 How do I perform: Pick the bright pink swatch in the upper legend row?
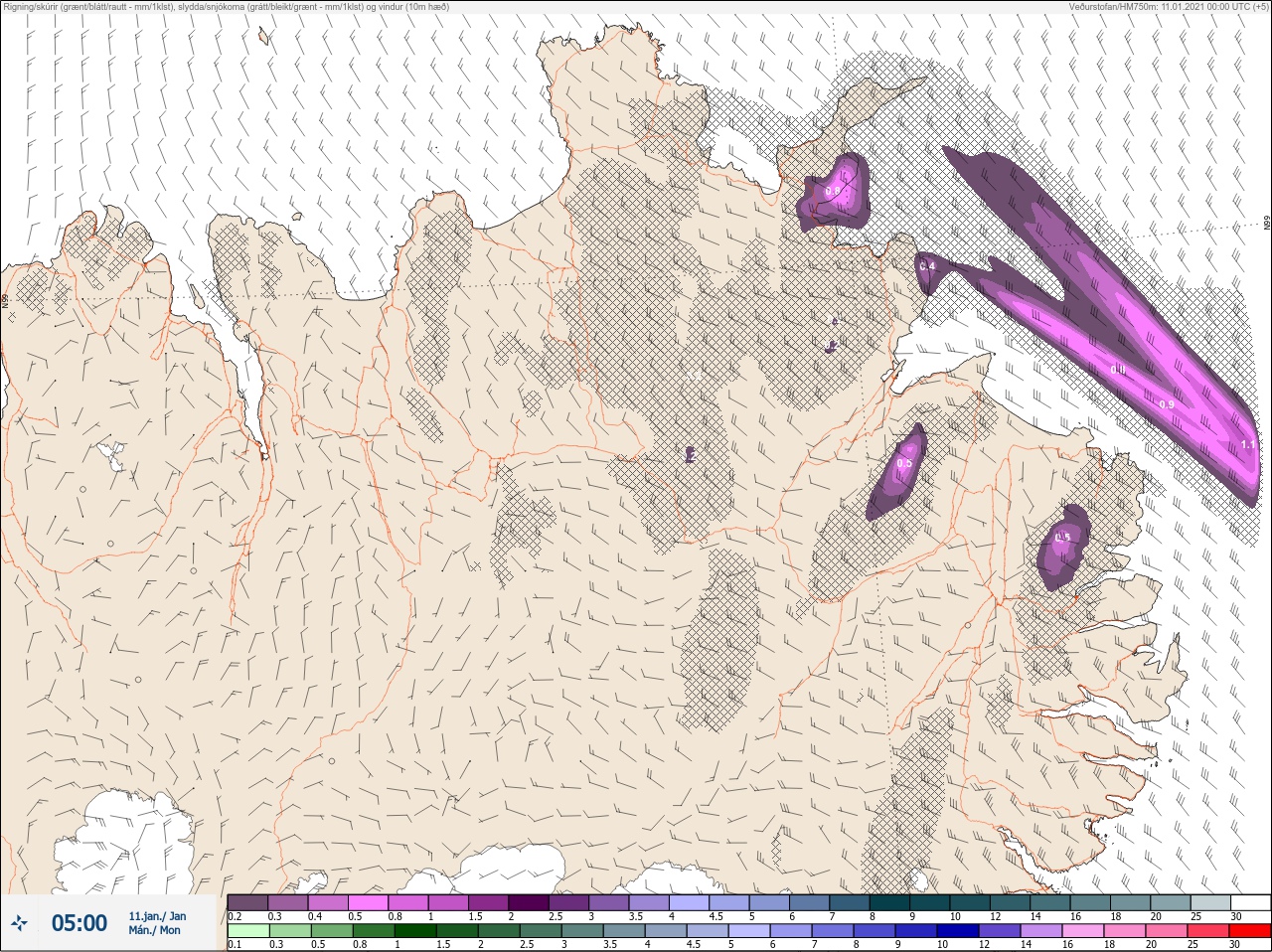(369, 901)
